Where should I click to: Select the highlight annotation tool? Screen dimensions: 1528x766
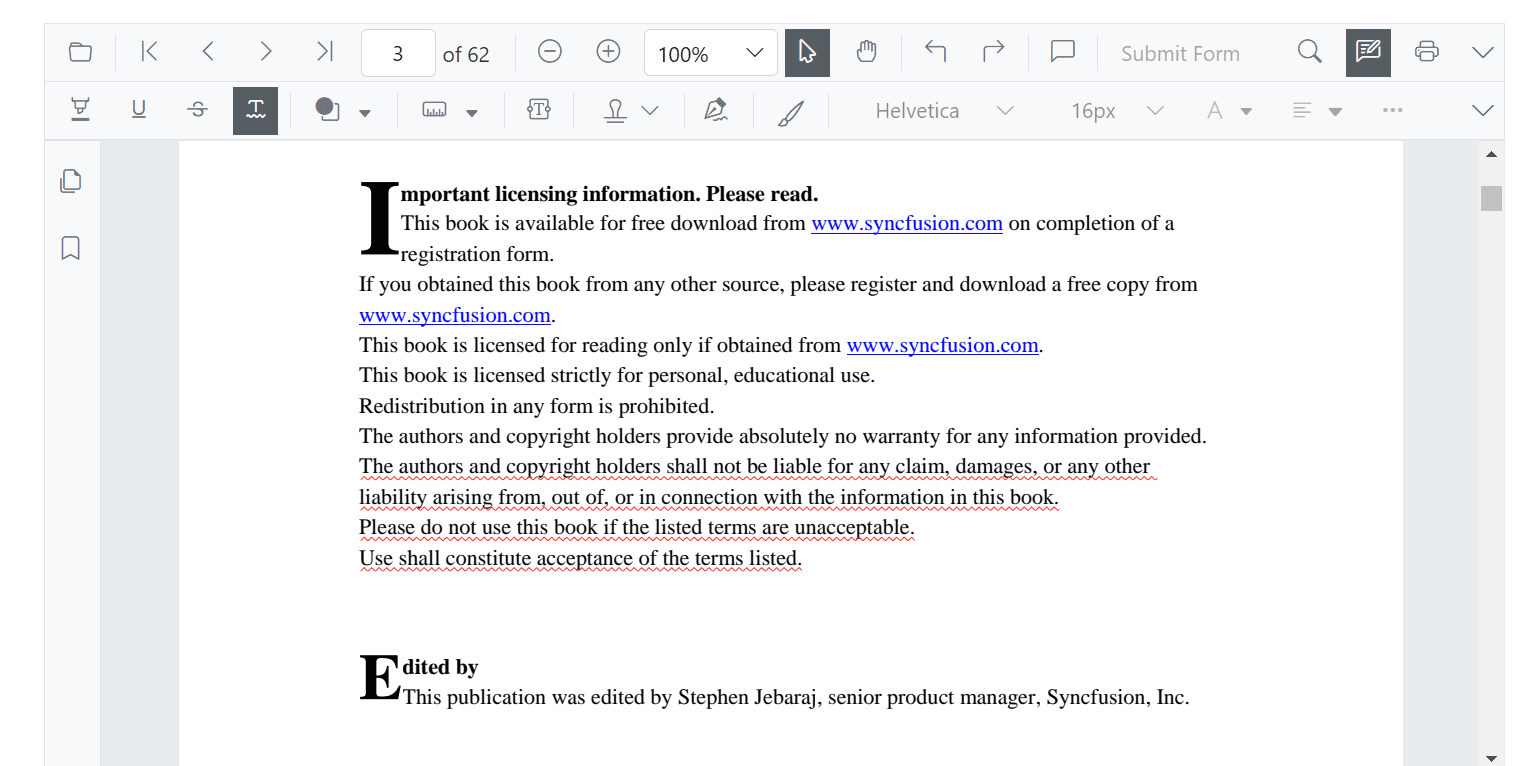(81, 110)
